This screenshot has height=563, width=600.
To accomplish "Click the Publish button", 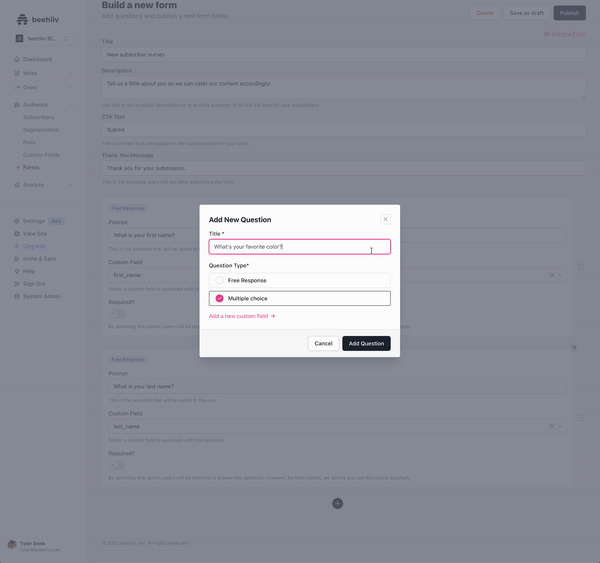I will [569, 13].
